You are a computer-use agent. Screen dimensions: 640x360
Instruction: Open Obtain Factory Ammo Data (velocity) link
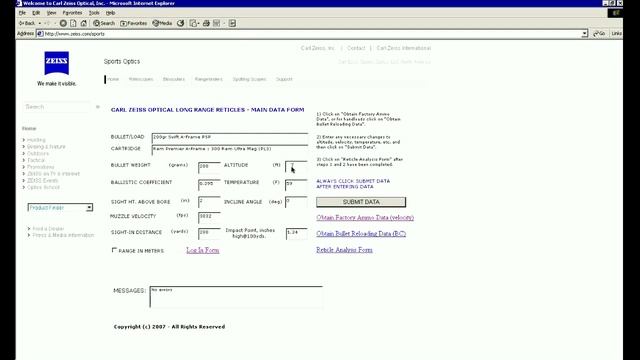365,218
